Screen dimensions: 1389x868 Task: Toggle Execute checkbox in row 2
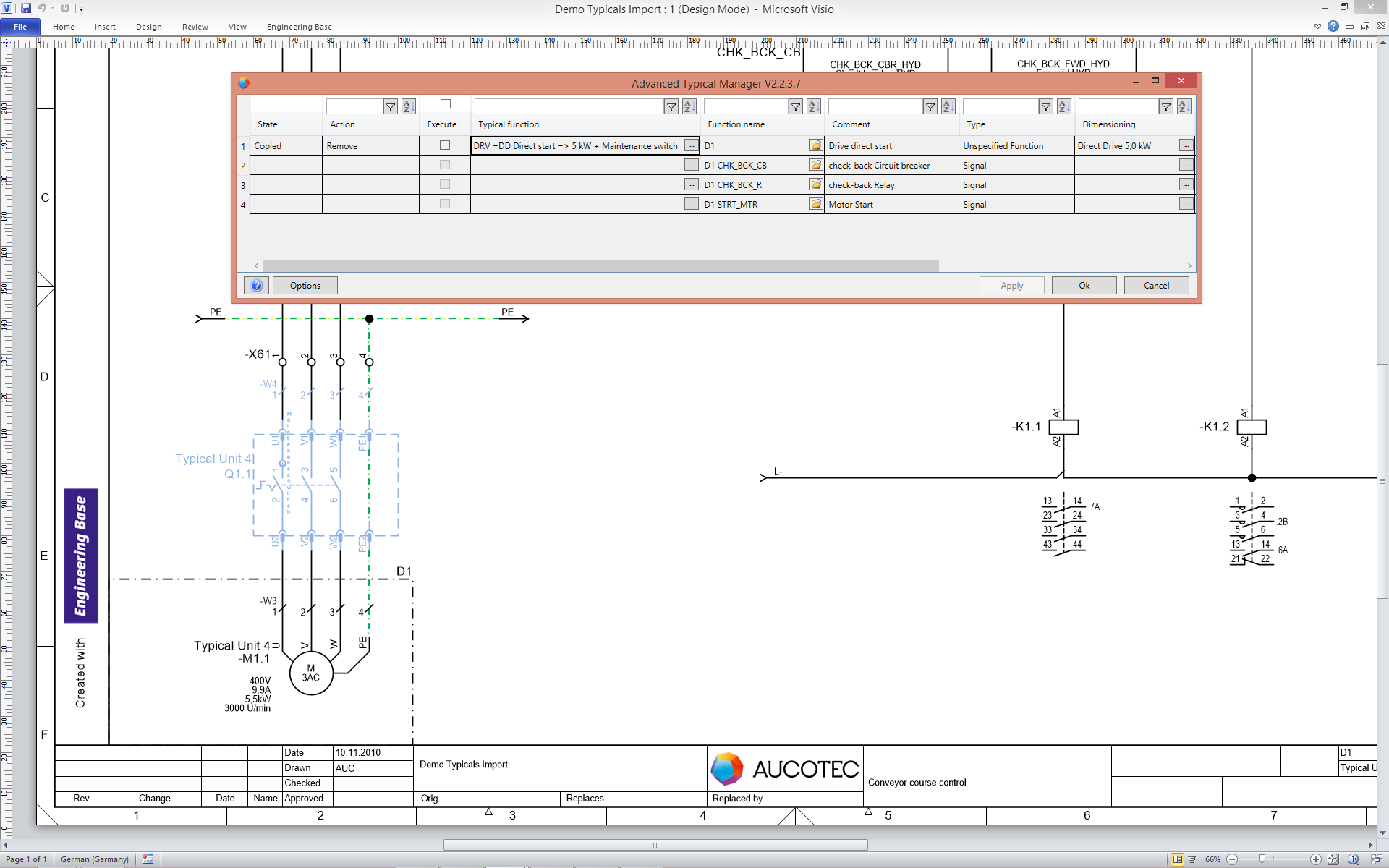445,165
